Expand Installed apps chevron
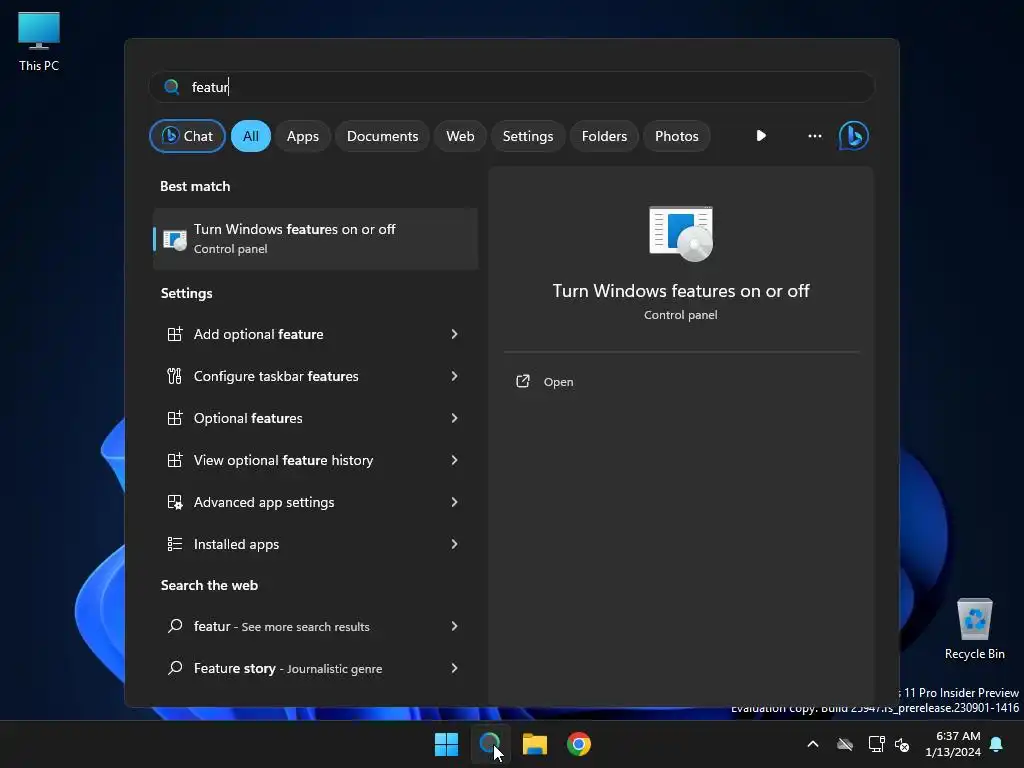This screenshot has width=1024, height=768. [455, 544]
